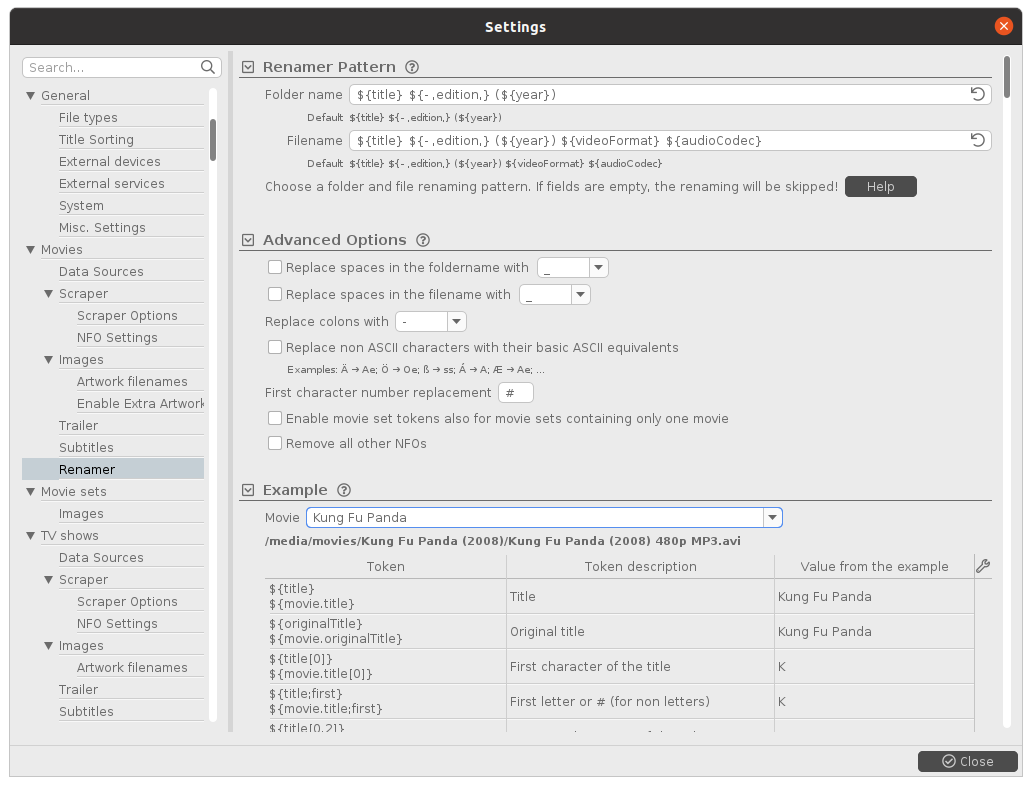Click the First character number replacement field
Image resolution: width=1032 pixels, height=786 pixels.
pyautogui.click(x=515, y=393)
